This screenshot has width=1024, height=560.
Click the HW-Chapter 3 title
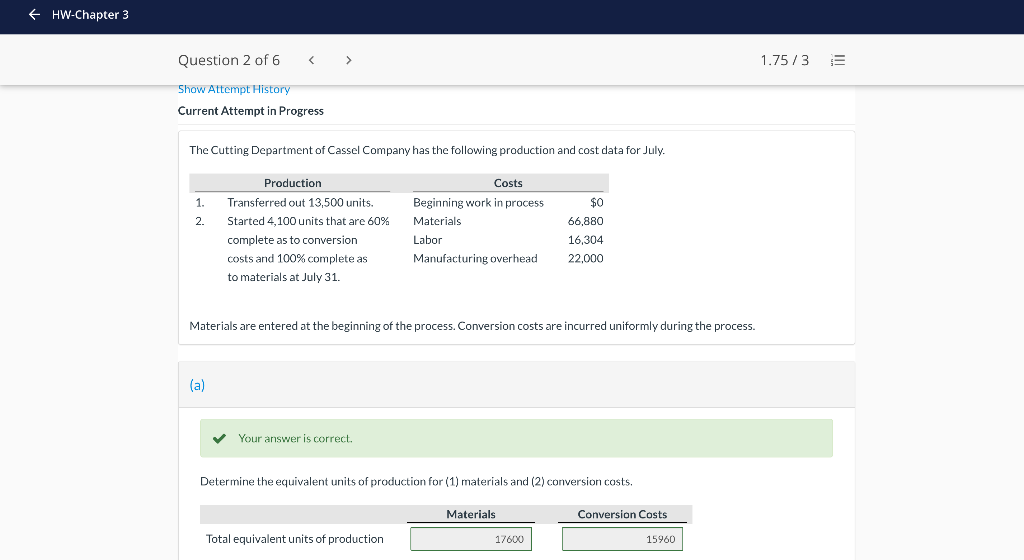pos(90,14)
